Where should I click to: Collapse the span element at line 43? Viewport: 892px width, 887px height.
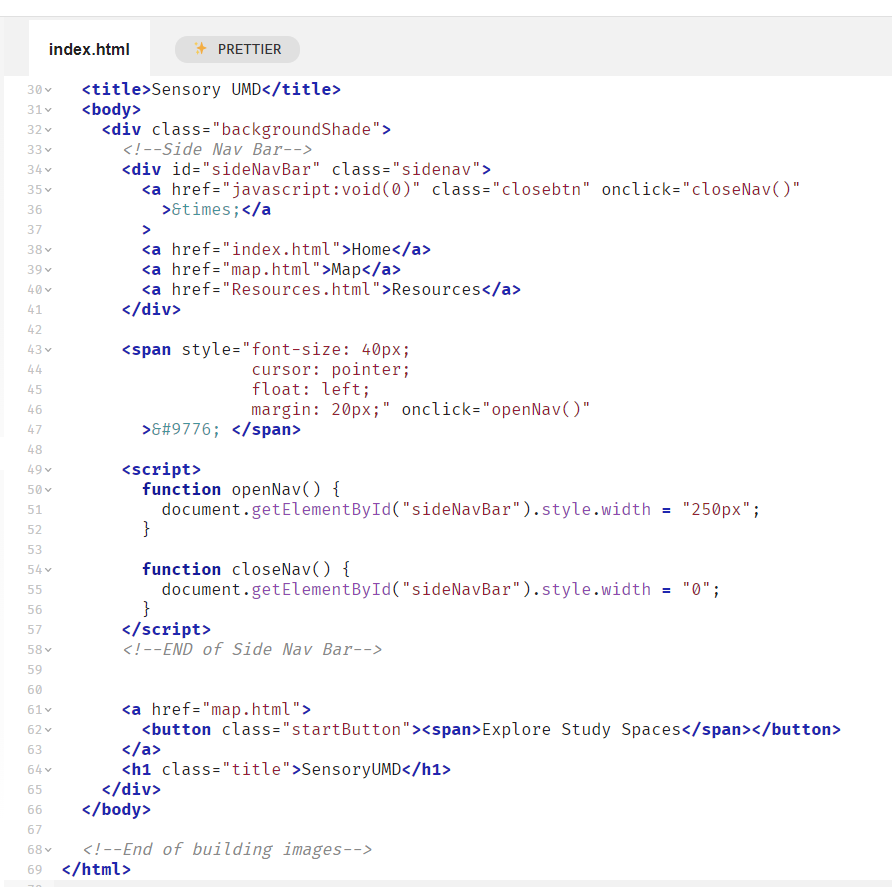[x=48, y=349]
